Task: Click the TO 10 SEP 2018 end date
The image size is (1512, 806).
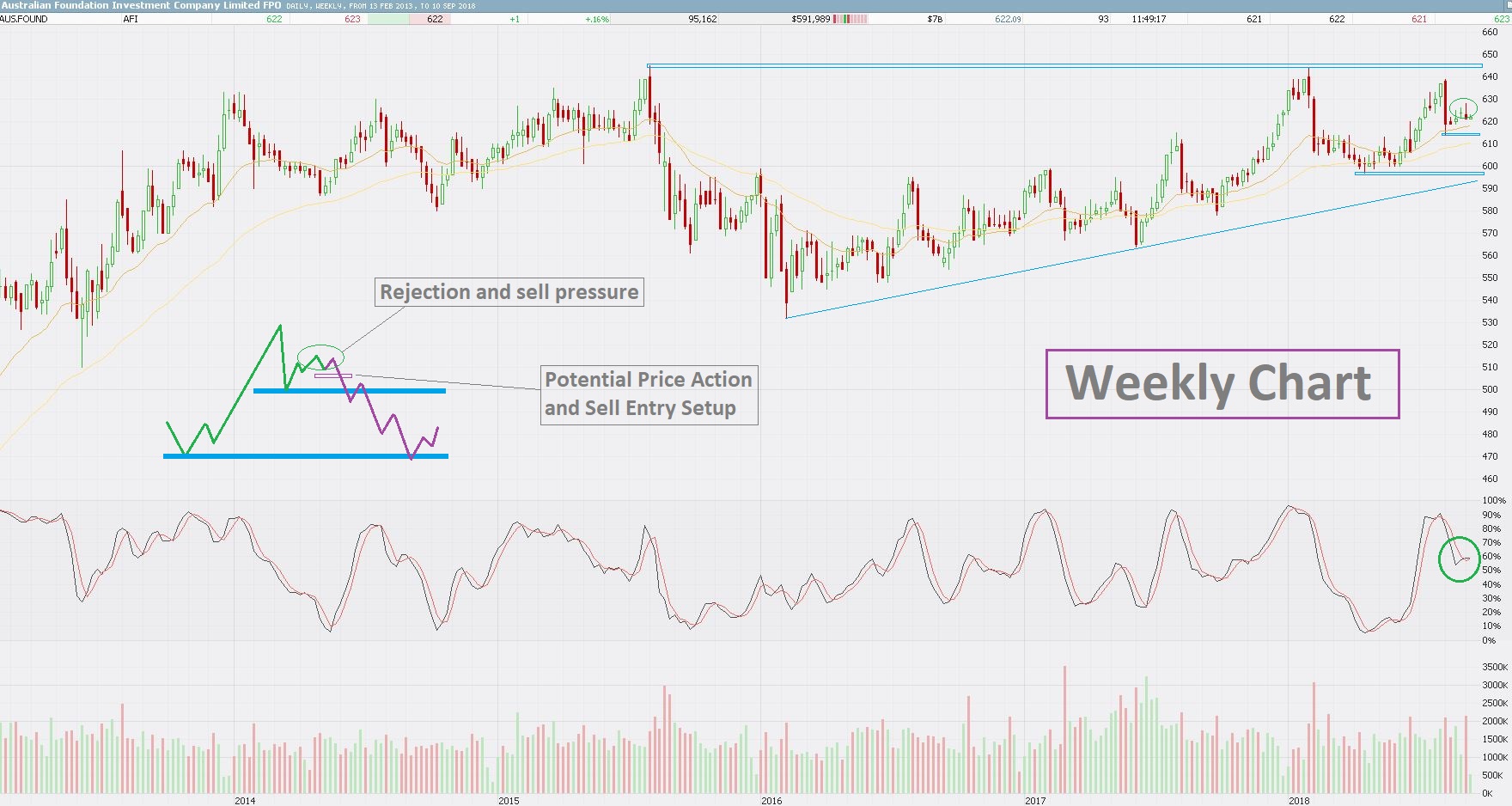Action: point(447,6)
